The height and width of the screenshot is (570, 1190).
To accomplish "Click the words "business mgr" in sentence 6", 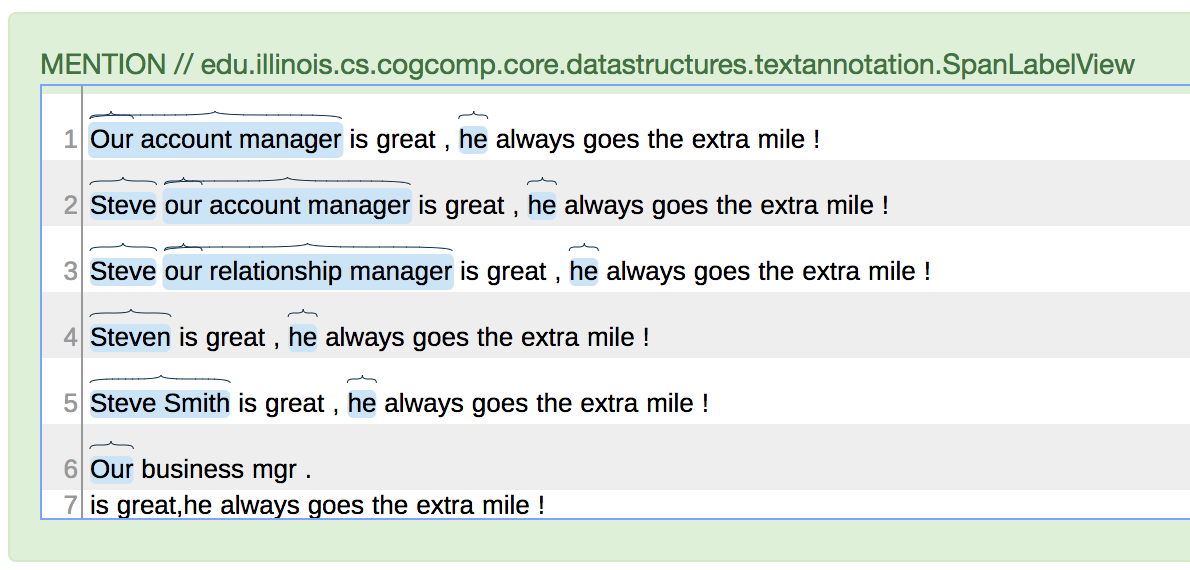I will (x=219, y=470).
